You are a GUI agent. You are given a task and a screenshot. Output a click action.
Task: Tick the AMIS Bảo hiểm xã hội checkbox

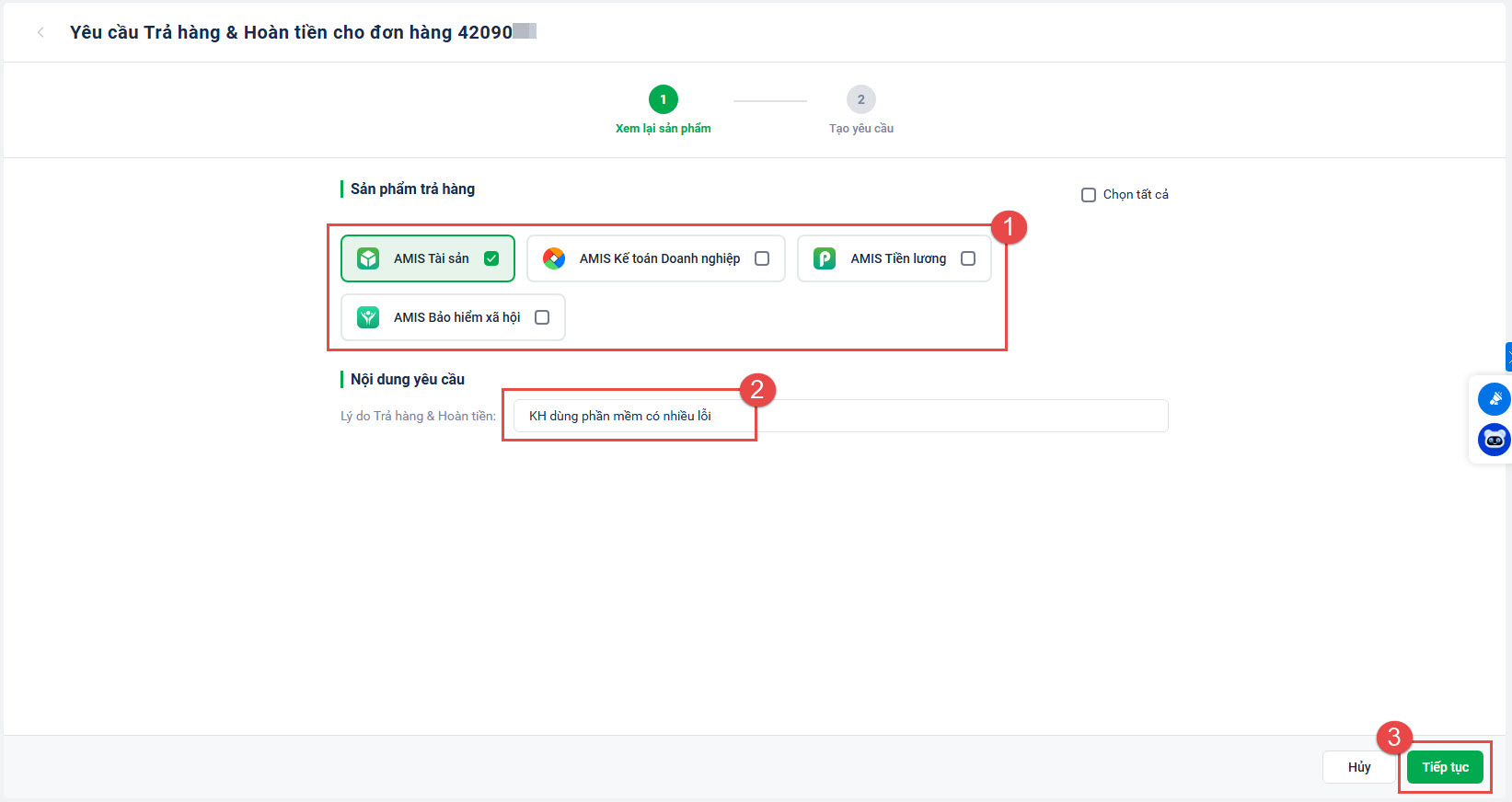tap(542, 317)
